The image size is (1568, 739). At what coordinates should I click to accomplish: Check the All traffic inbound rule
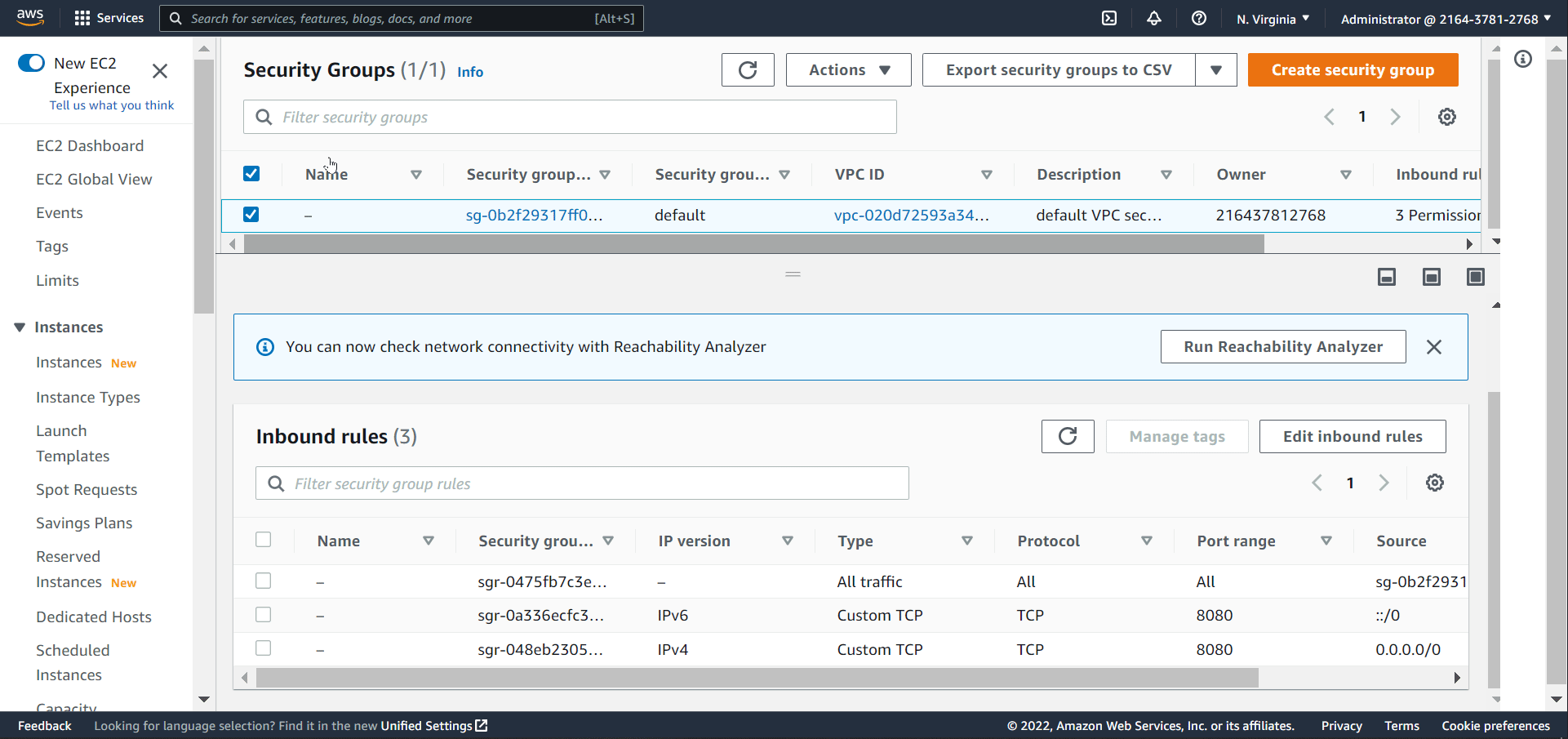tap(263, 581)
